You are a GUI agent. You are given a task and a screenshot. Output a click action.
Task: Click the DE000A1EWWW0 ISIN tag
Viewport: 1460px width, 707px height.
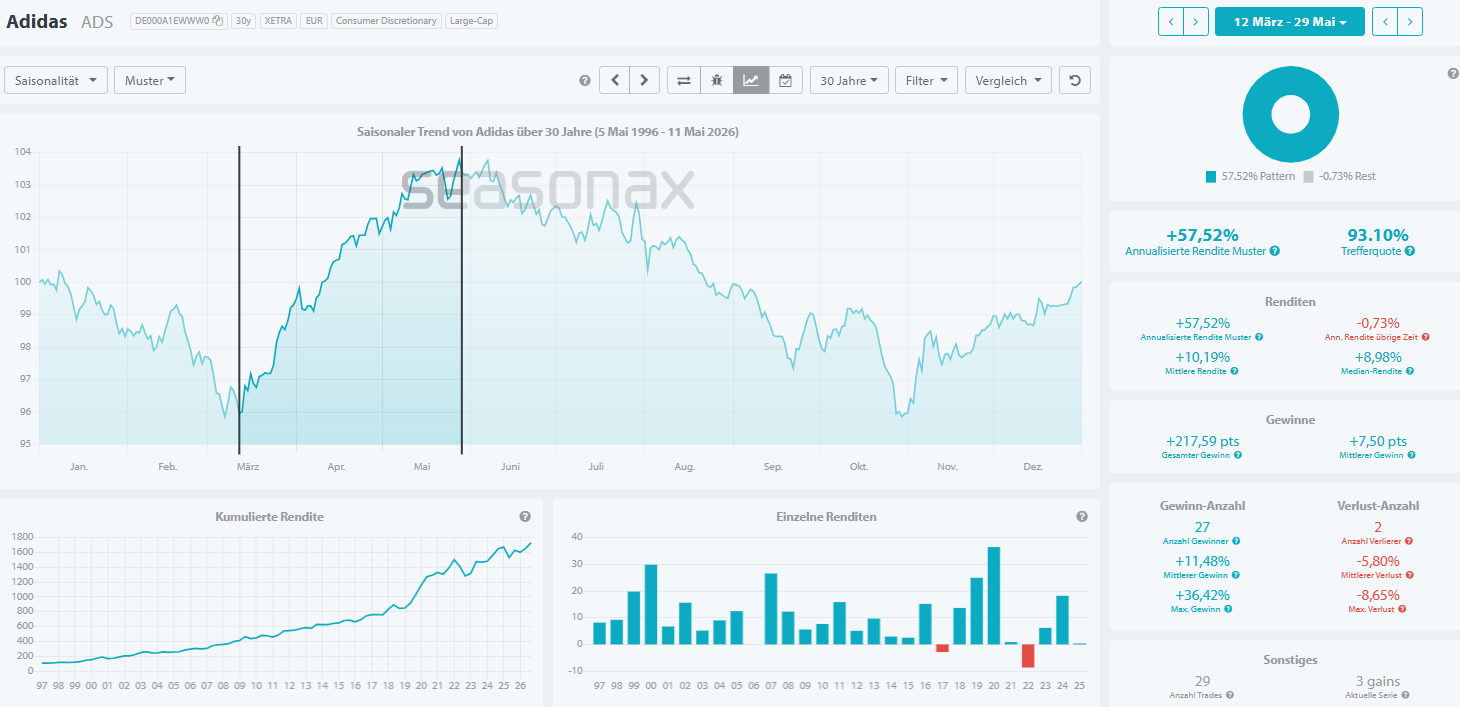click(x=178, y=20)
